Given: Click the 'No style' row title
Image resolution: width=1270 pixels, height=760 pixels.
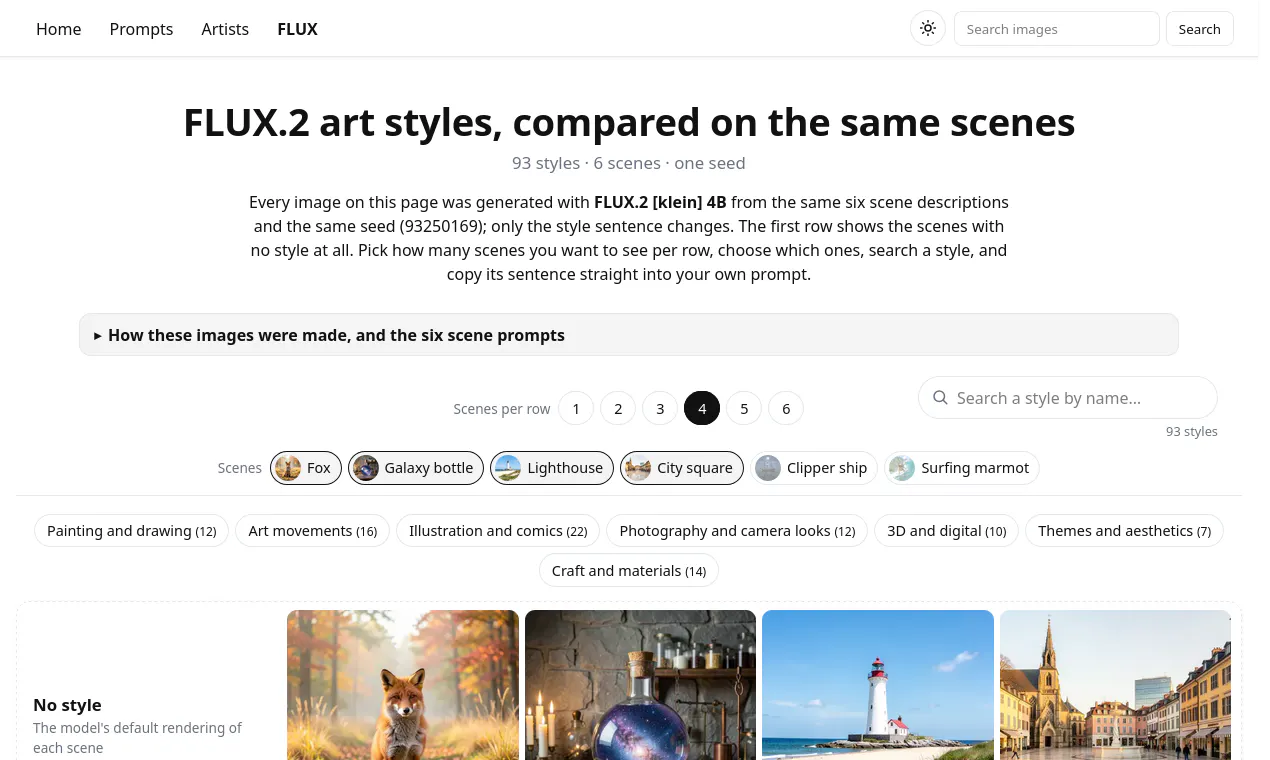Looking at the screenshot, I should (x=67, y=705).
